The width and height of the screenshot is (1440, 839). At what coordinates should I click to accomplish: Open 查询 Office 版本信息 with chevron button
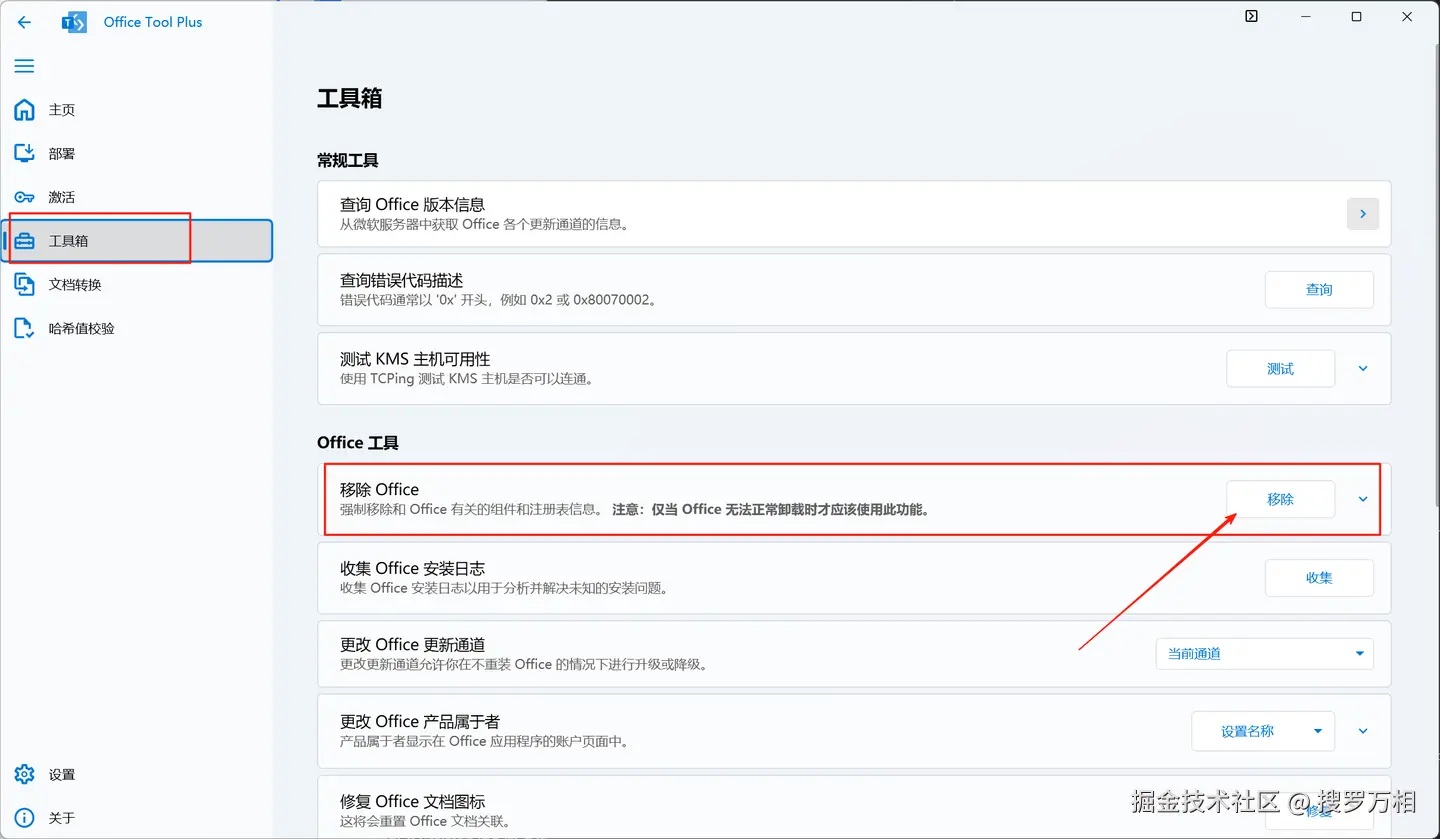click(1363, 214)
